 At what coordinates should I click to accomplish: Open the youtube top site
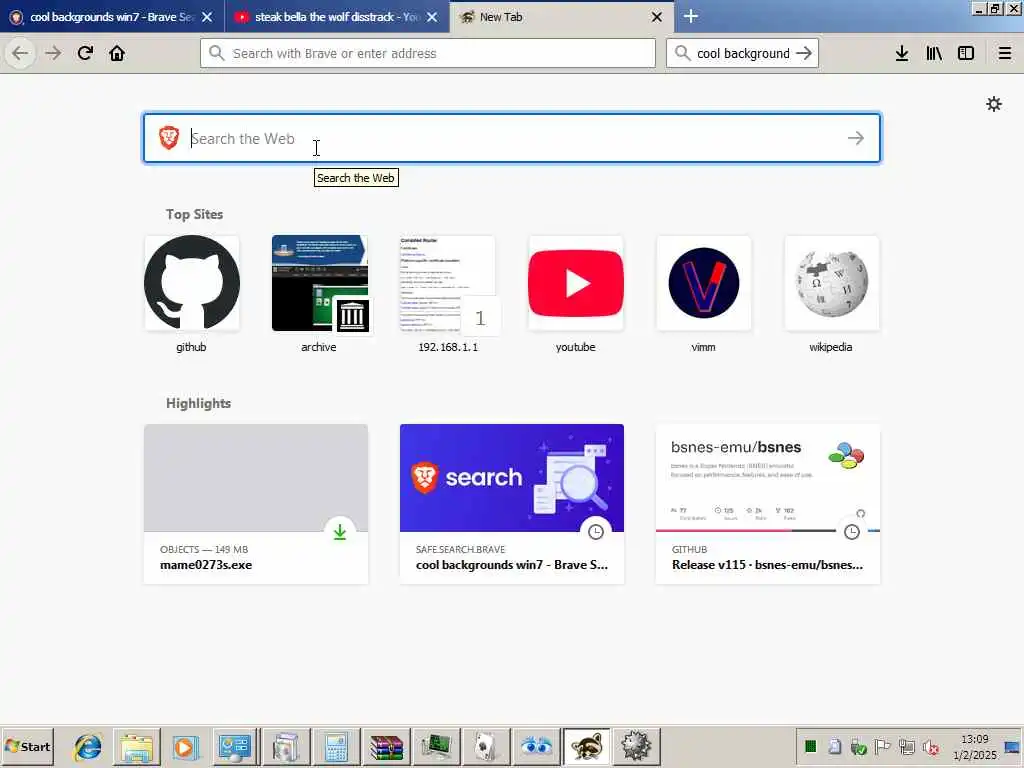pos(575,295)
